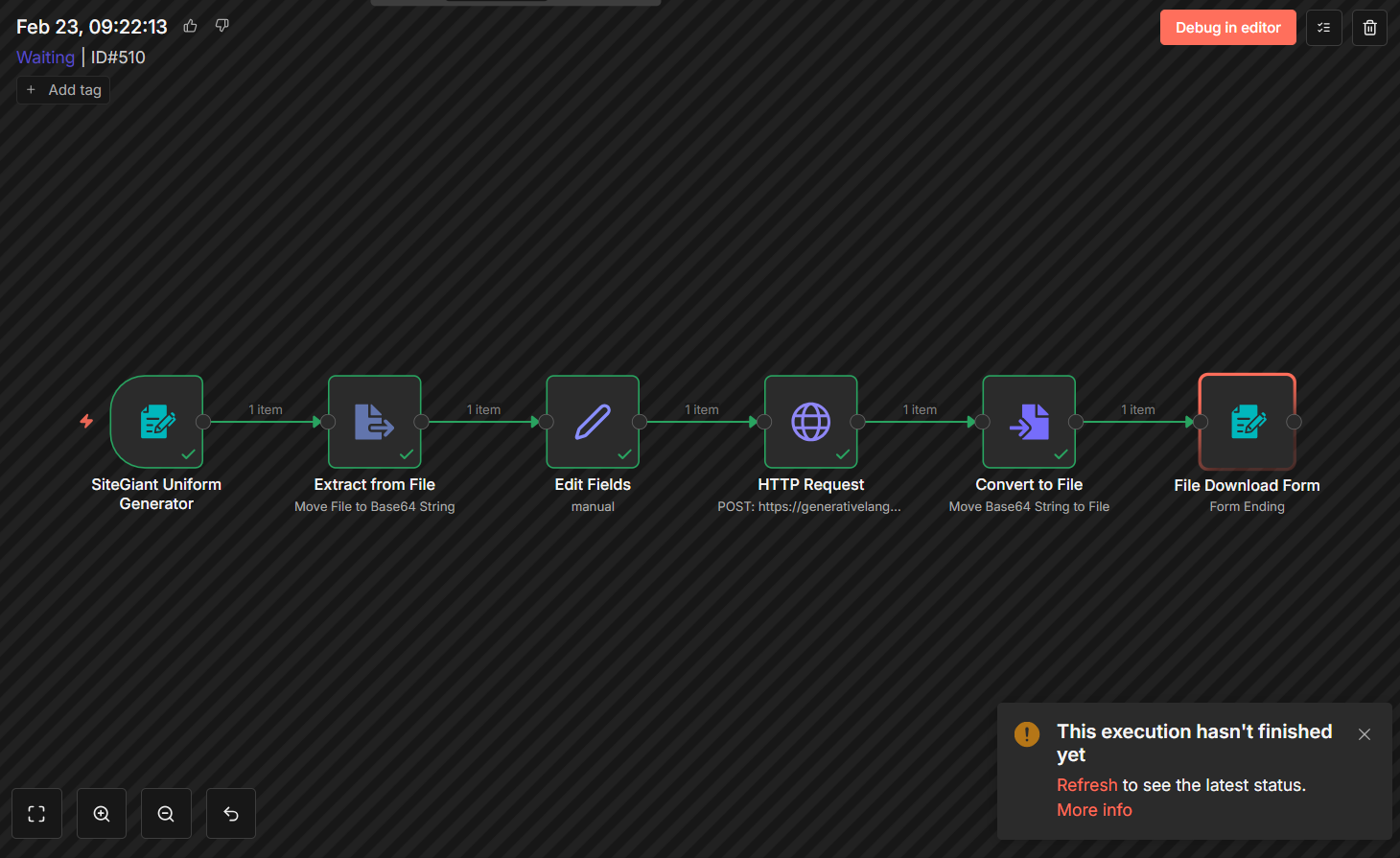Select the Convert to File node
1400x858 pixels.
point(1029,422)
